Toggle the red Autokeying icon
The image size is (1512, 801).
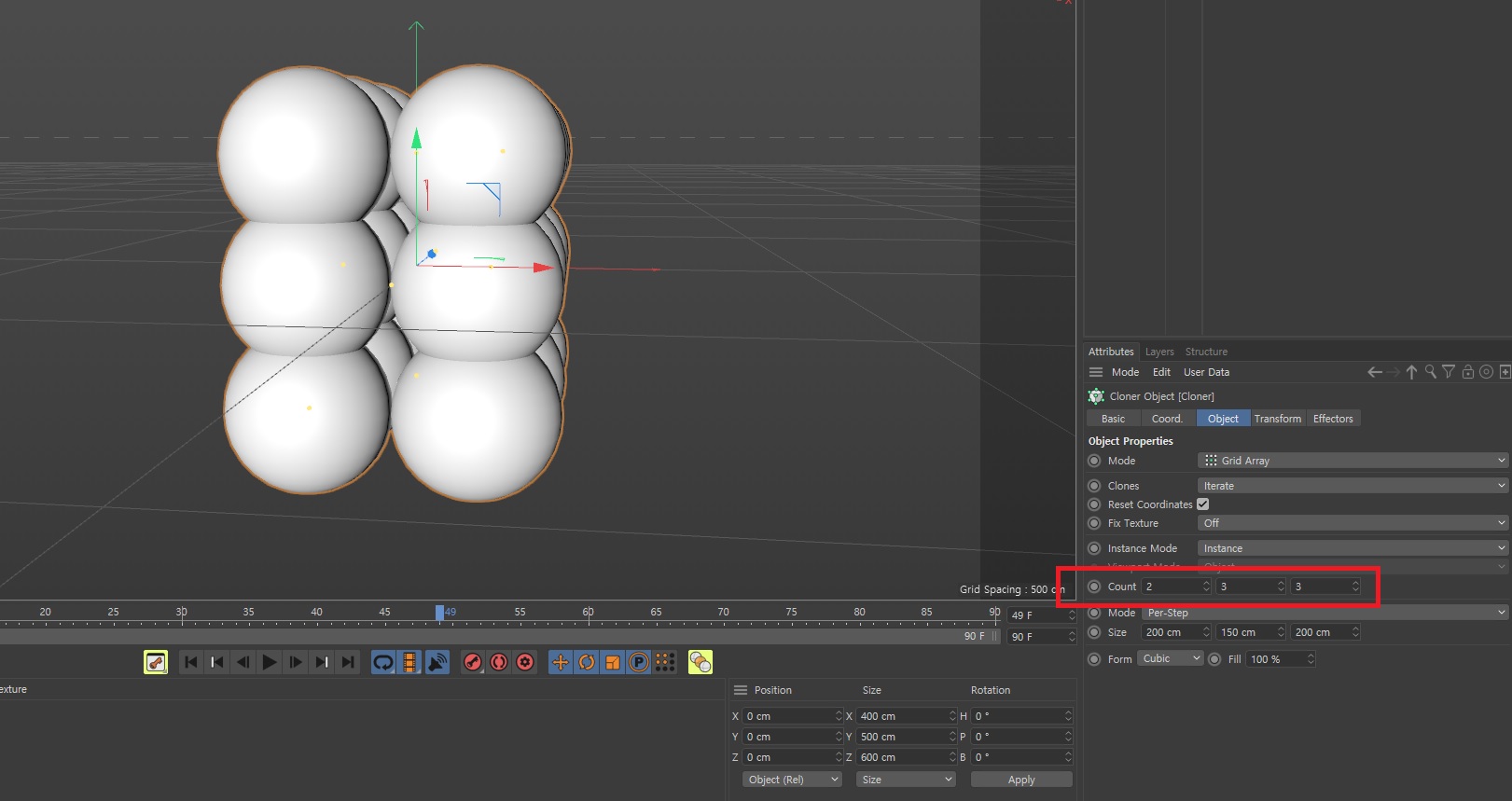pos(499,662)
